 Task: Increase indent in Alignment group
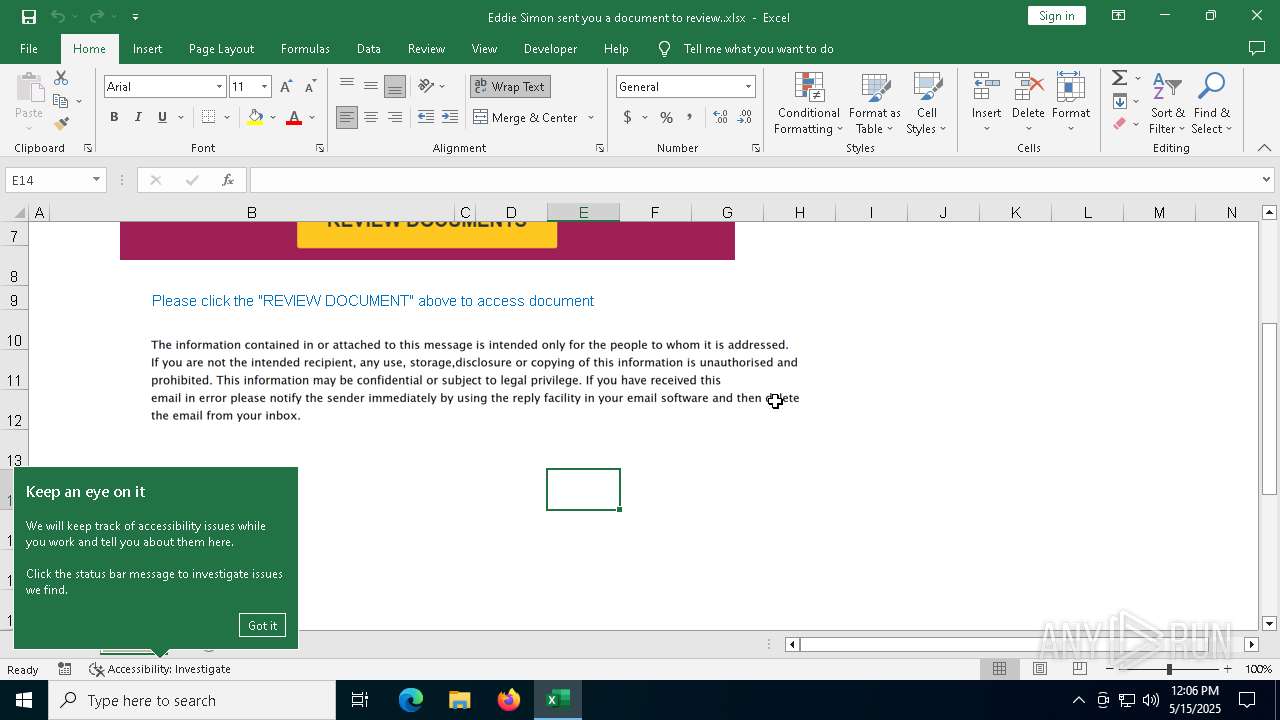click(451, 117)
